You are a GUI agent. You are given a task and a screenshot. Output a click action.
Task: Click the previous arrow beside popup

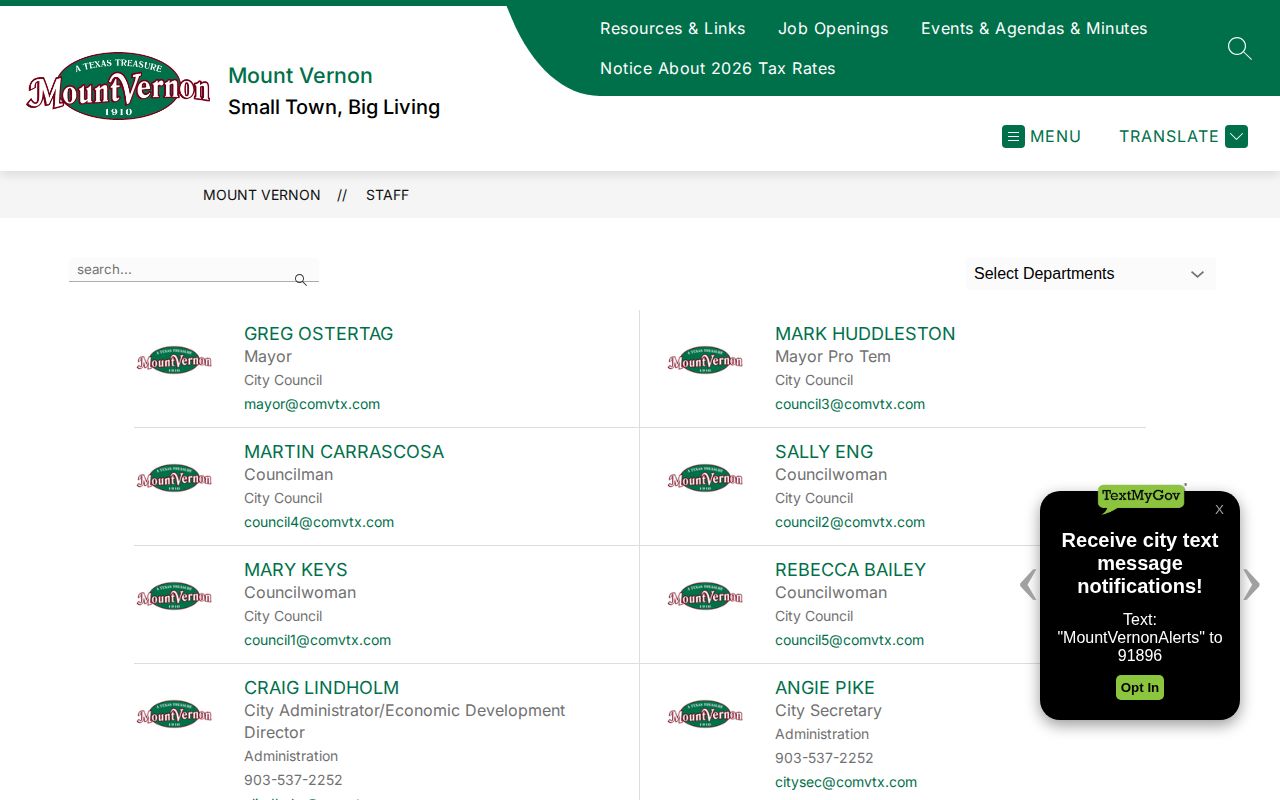[1028, 584]
